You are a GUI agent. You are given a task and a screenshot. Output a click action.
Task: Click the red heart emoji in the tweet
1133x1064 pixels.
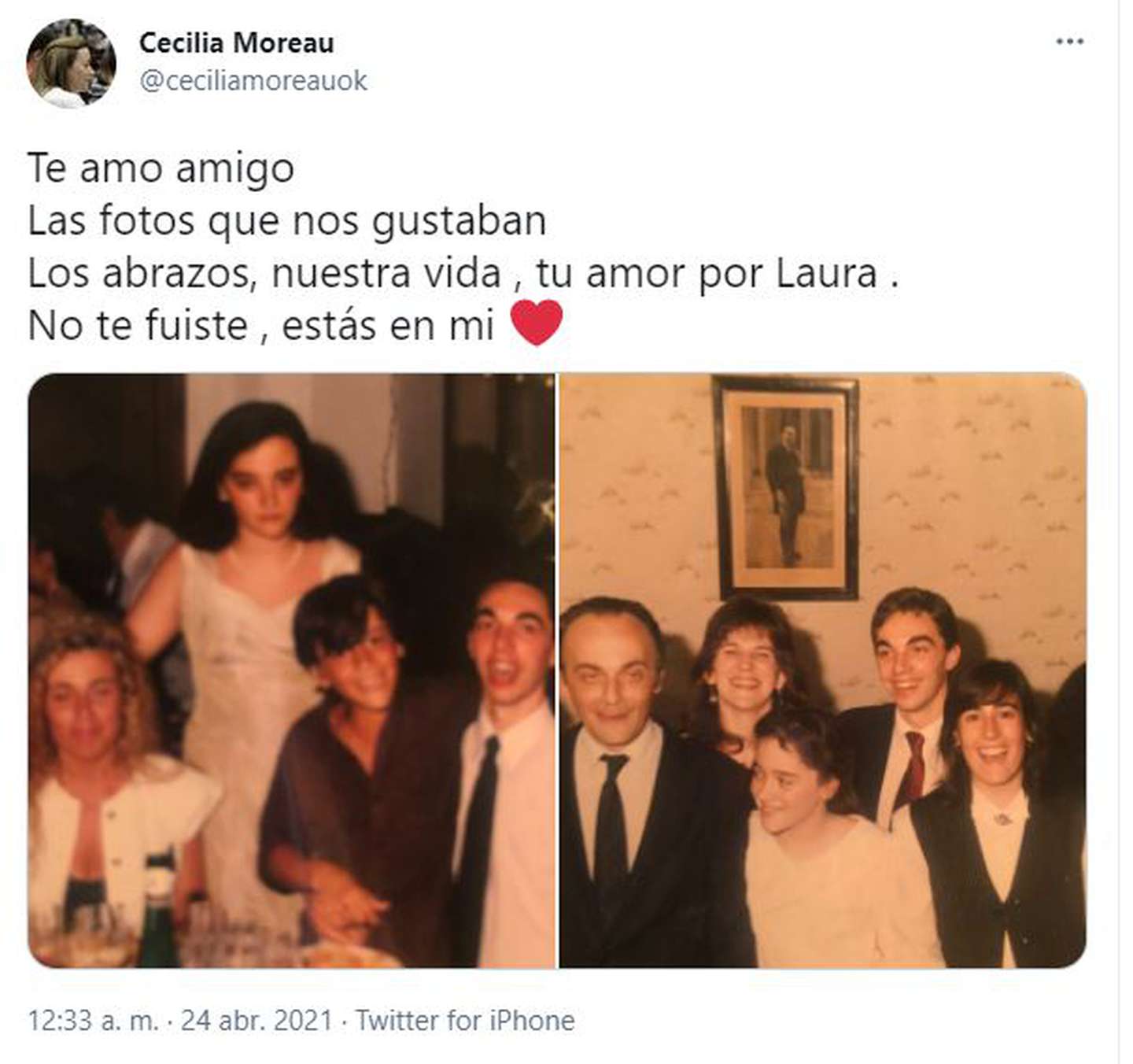pyautogui.click(x=537, y=323)
